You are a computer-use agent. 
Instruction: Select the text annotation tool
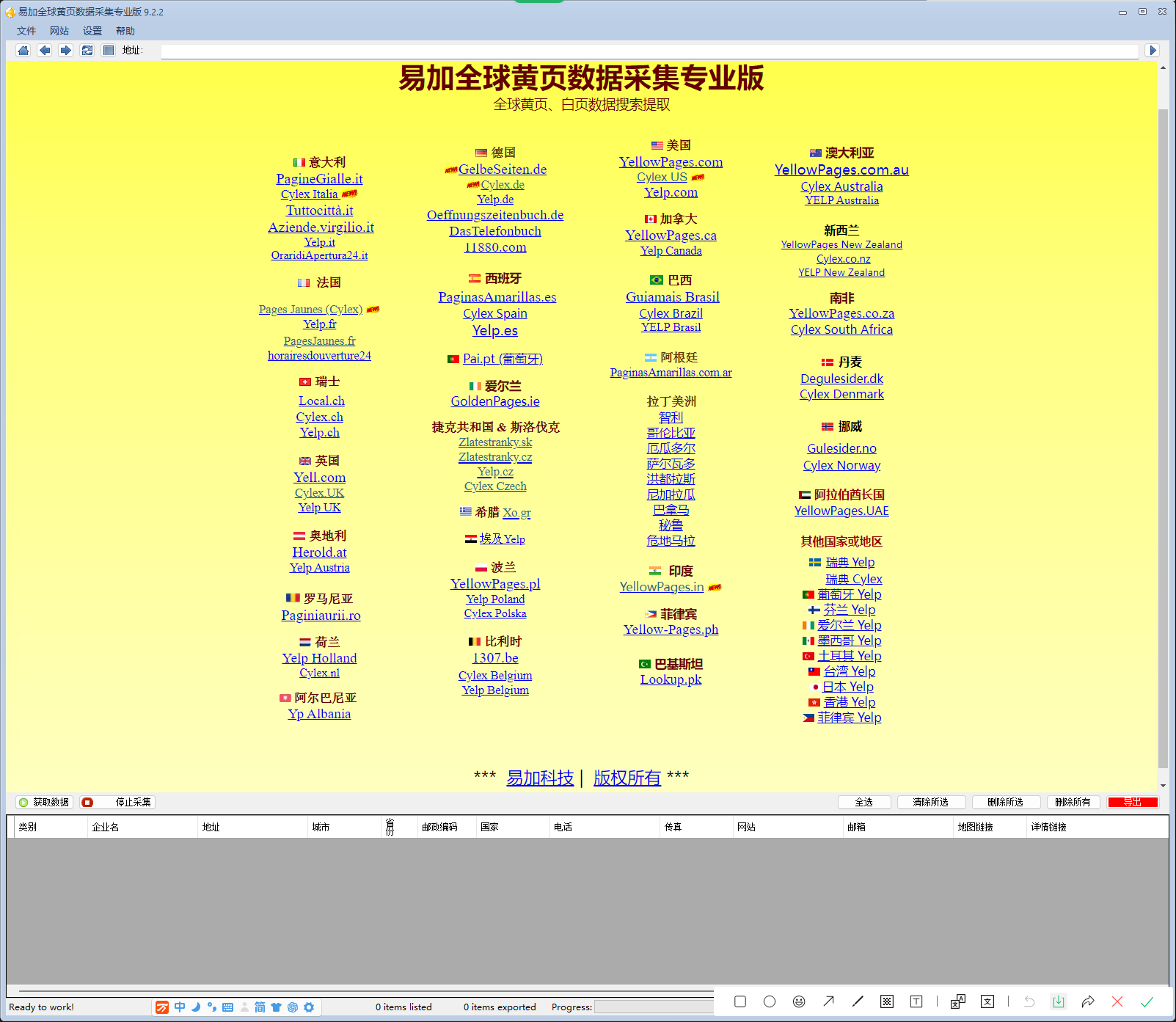click(916, 1001)
